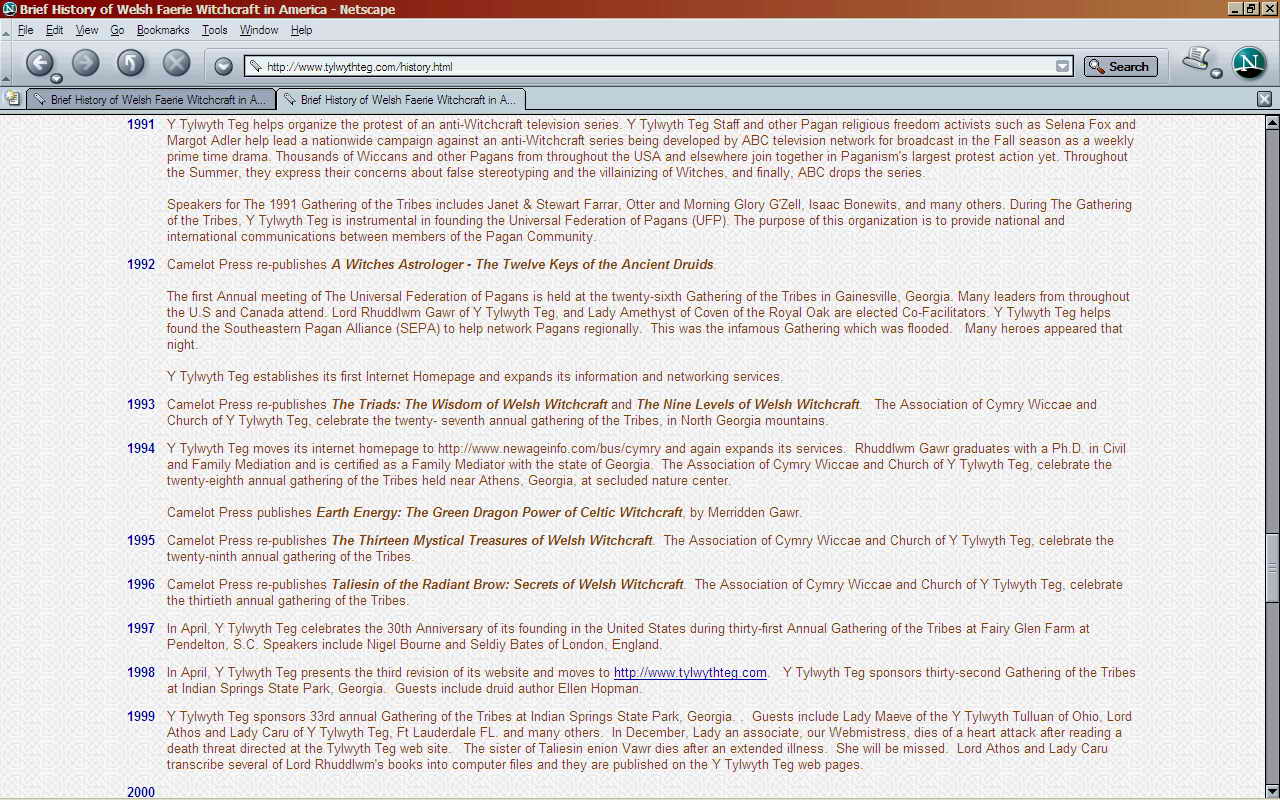This screenshot has width=1280, height=800.
Task: Open the Print button dropdown arrow
Action: tap(1217, 73)
